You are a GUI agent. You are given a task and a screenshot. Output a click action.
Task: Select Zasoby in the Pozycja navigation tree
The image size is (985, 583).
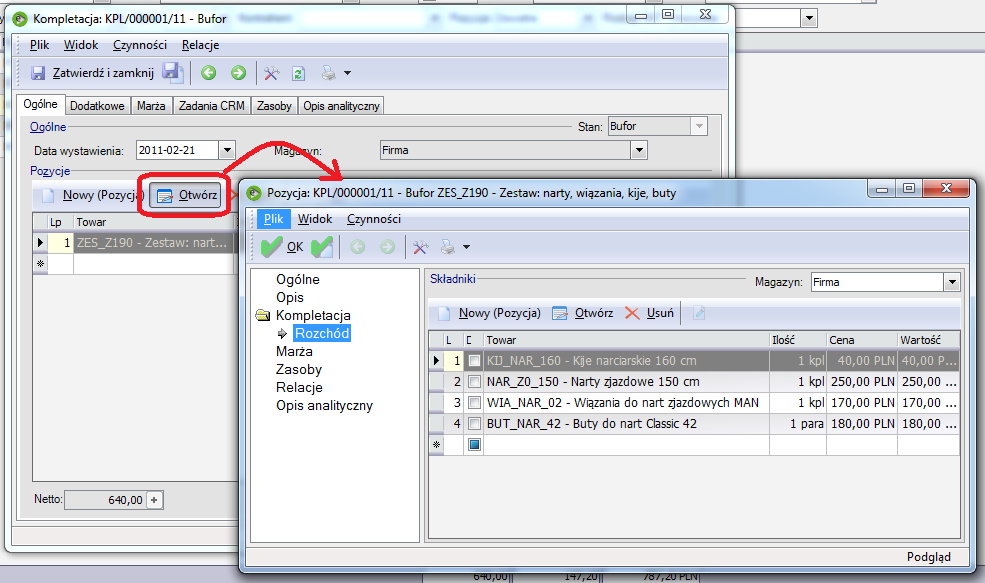(x=298, y=369)
